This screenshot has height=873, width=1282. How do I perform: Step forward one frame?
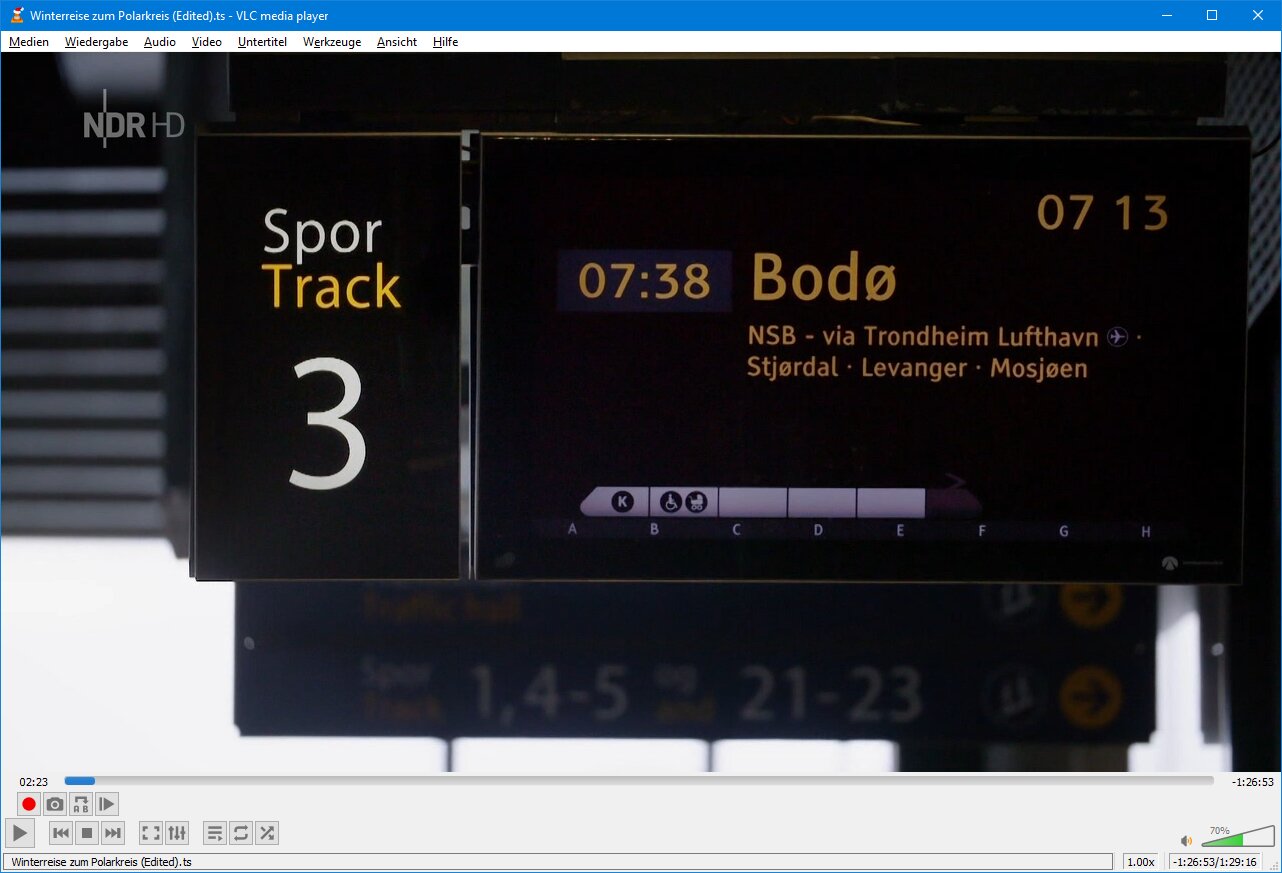[107, 804]
